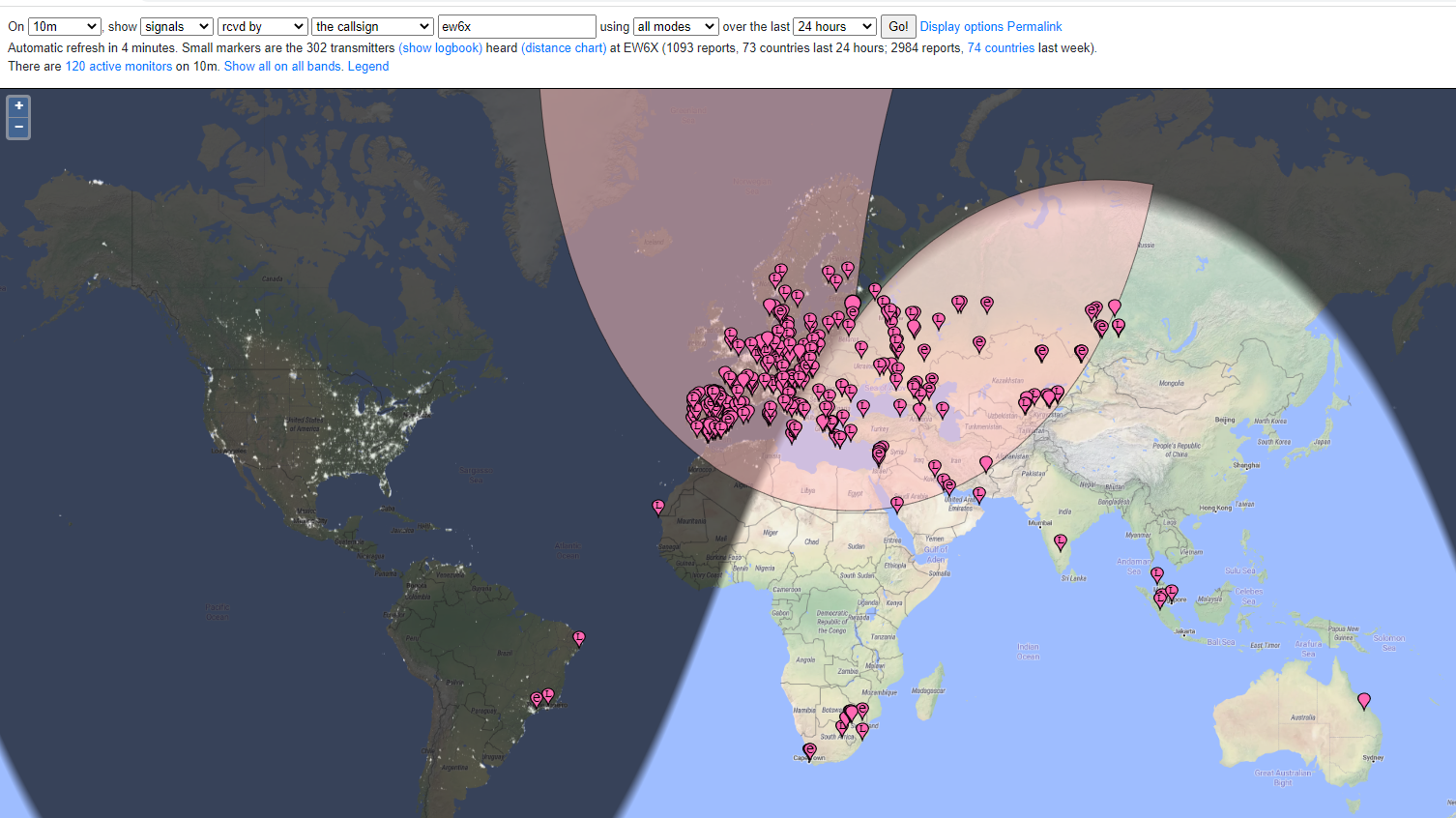Zoom out on the map

coord(18,128)
